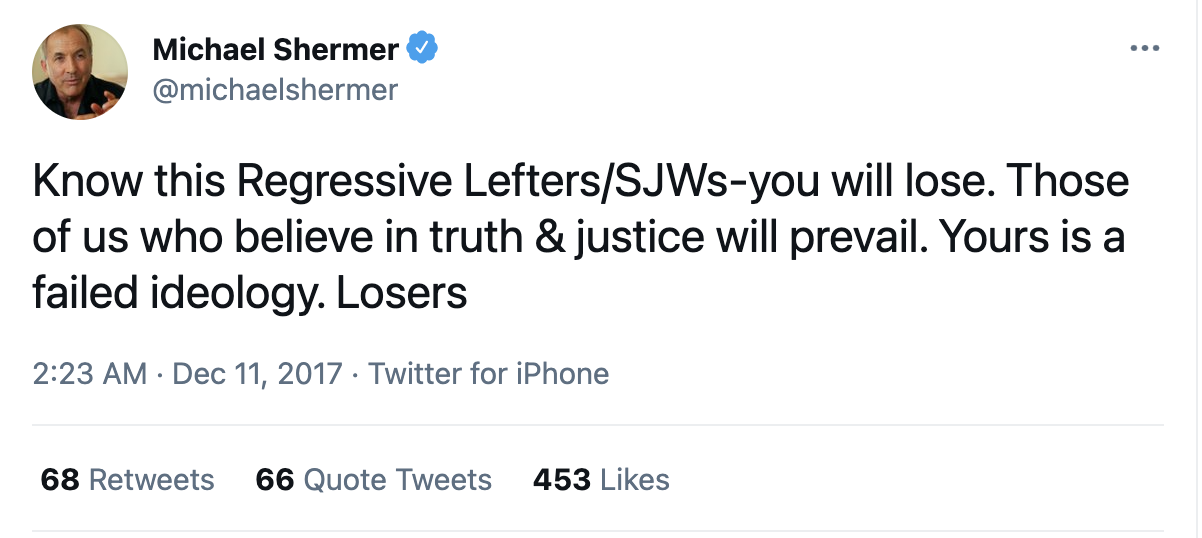
Task: Open the three-dot more options menu
Action: 1143,47
